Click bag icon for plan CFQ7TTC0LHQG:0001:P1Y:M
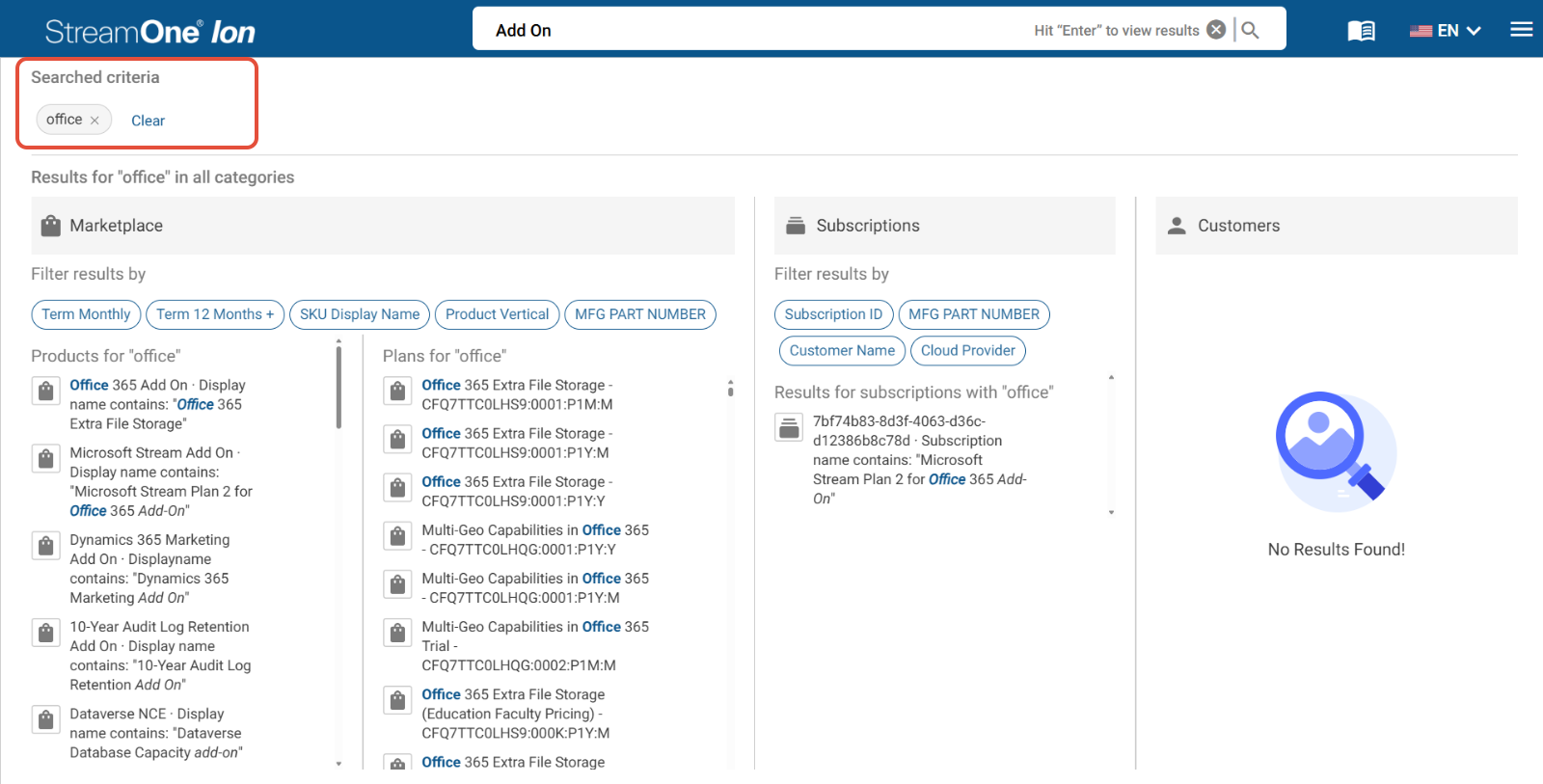The image size is (1543, 784). 397,584
